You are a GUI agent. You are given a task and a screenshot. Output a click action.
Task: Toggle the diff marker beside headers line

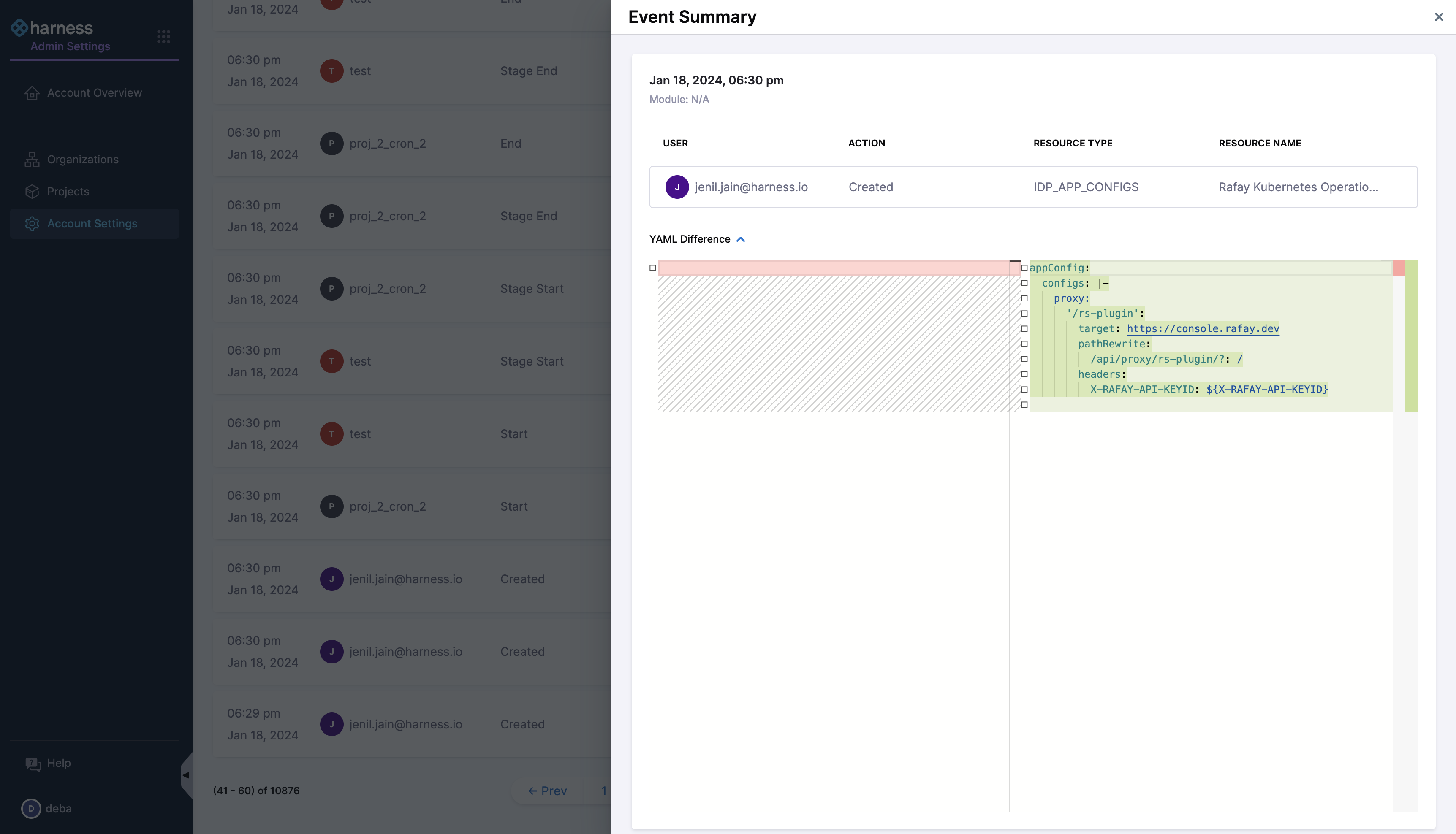[1024, 375]
